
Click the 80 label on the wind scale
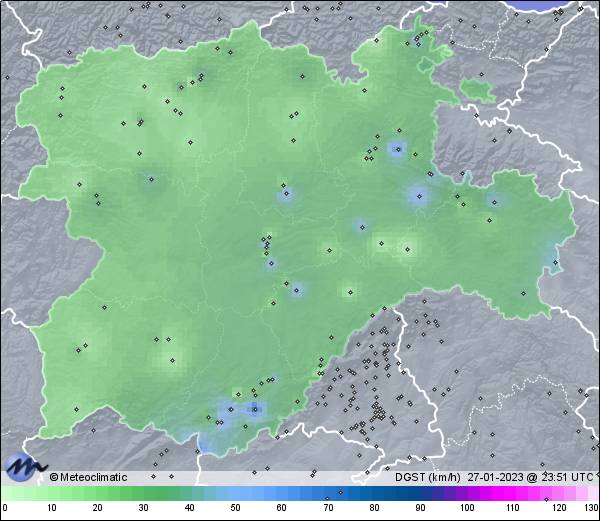pyautogui.click(x=374, y=508)
